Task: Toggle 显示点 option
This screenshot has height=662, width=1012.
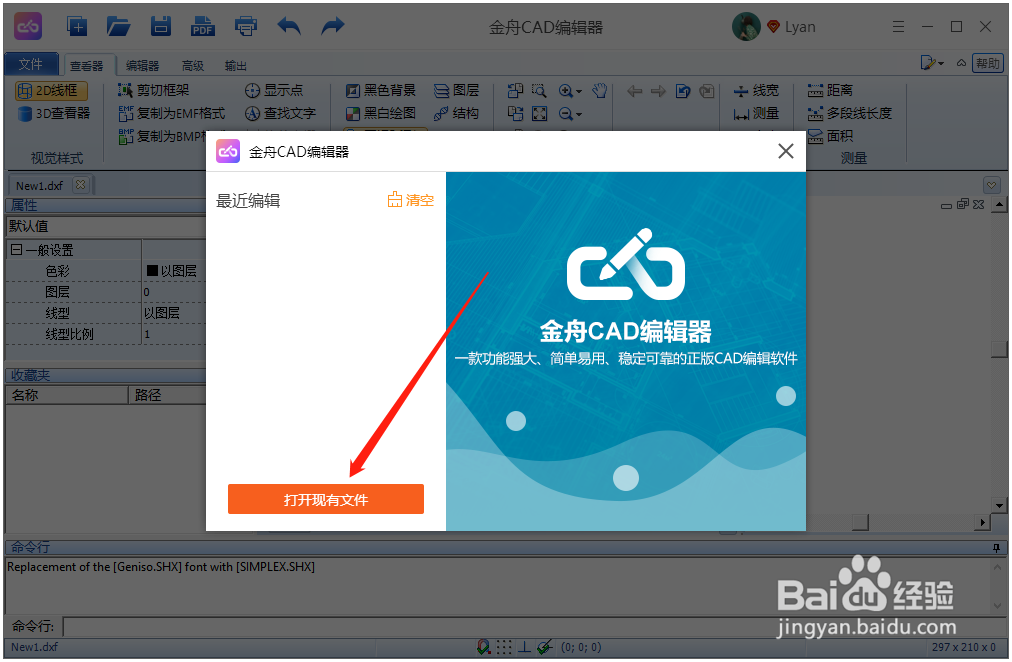Action: pos(274,90)
